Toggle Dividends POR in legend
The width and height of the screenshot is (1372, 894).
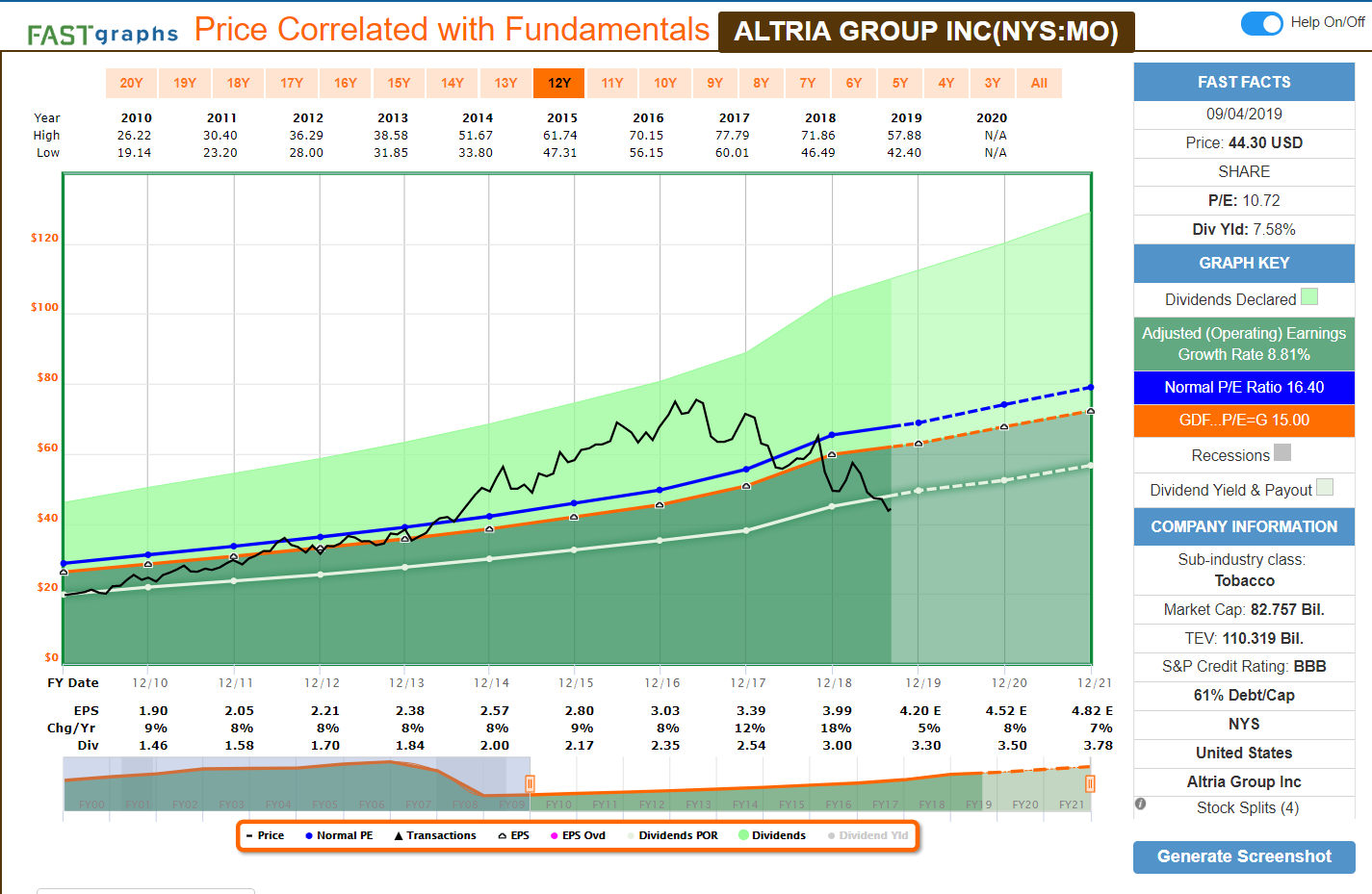tap(672, 835)
